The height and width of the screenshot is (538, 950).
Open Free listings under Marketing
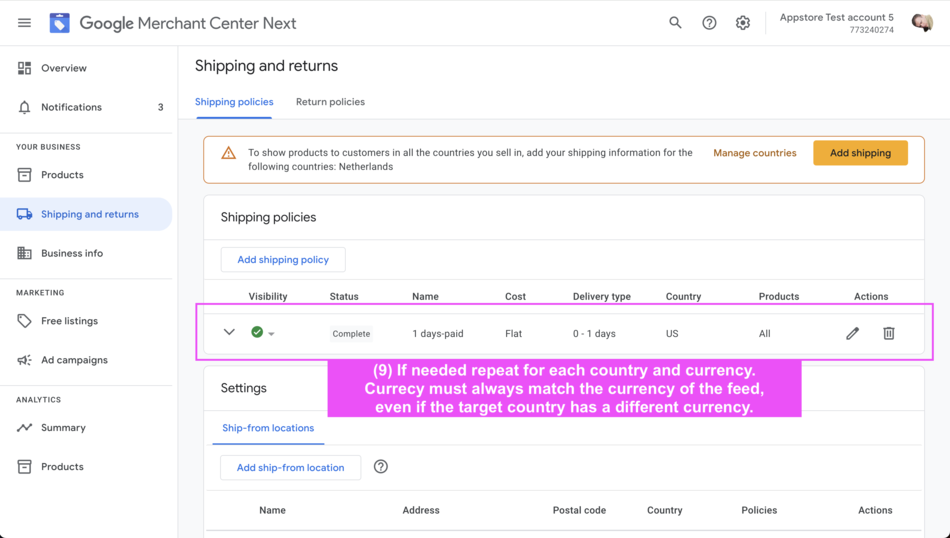point(69,321)
